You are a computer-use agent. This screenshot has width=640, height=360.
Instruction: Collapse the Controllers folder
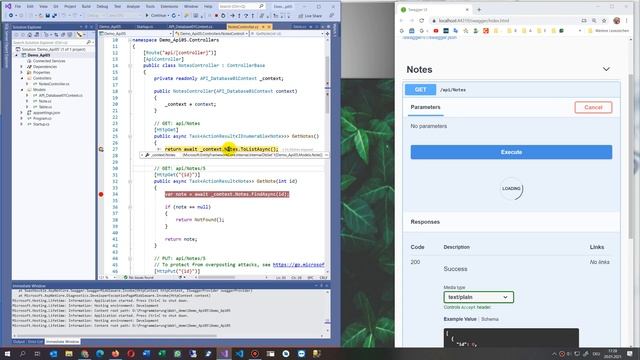tap(22, 78)
